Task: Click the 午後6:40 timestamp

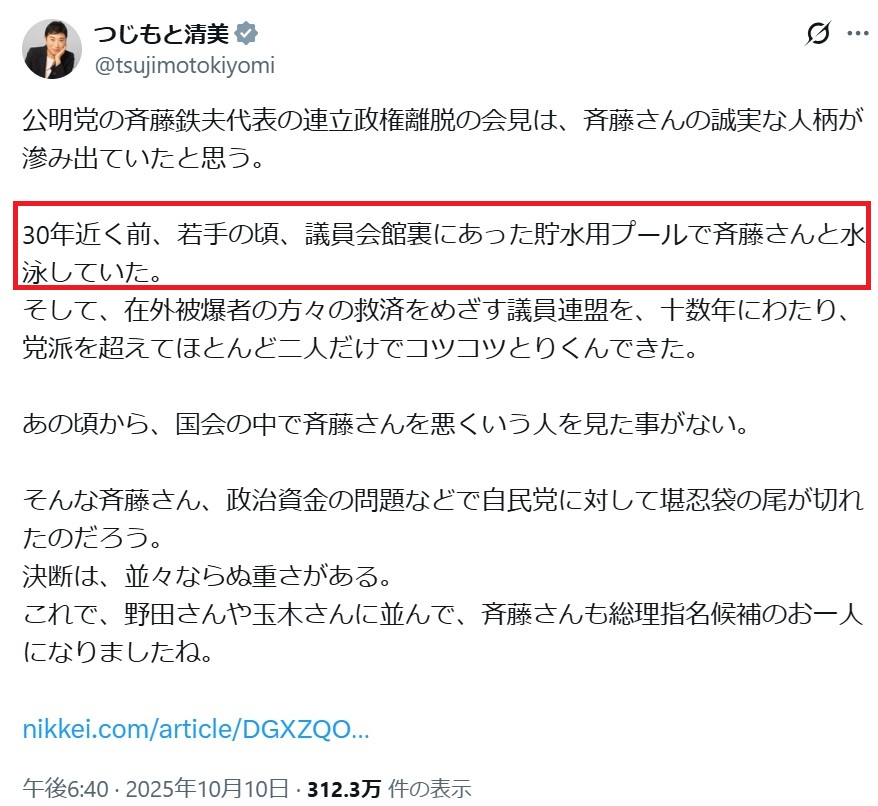Action: (x=66, y=789)
